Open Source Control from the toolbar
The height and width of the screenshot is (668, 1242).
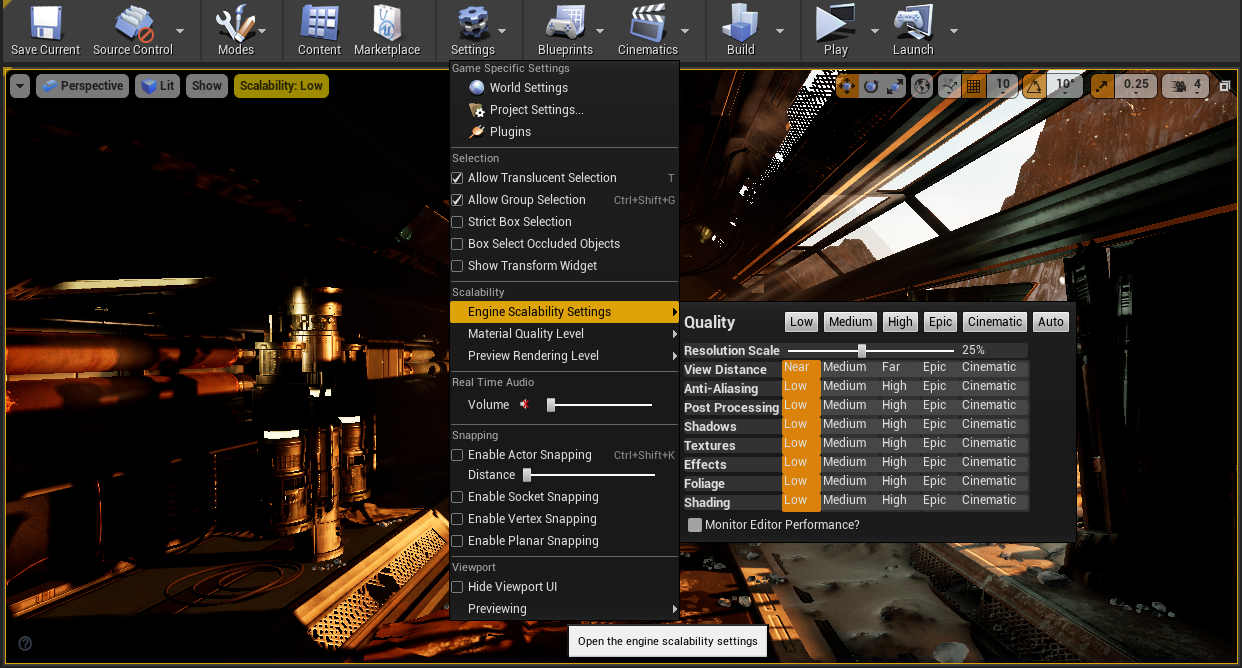tap(132, 24)
